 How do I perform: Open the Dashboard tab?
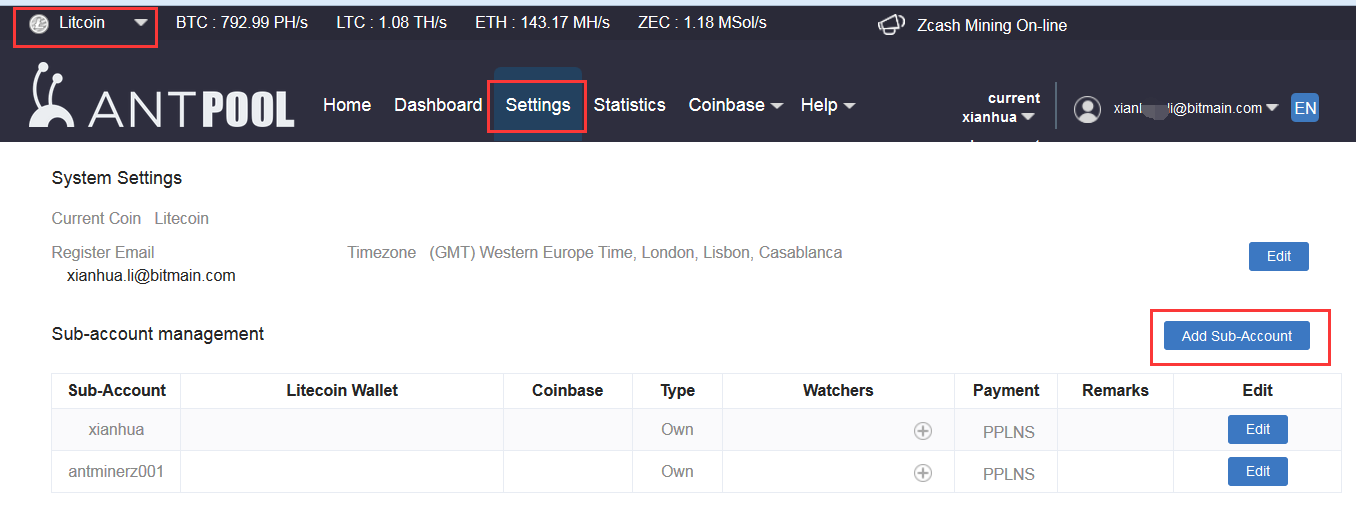click(438, 105)
